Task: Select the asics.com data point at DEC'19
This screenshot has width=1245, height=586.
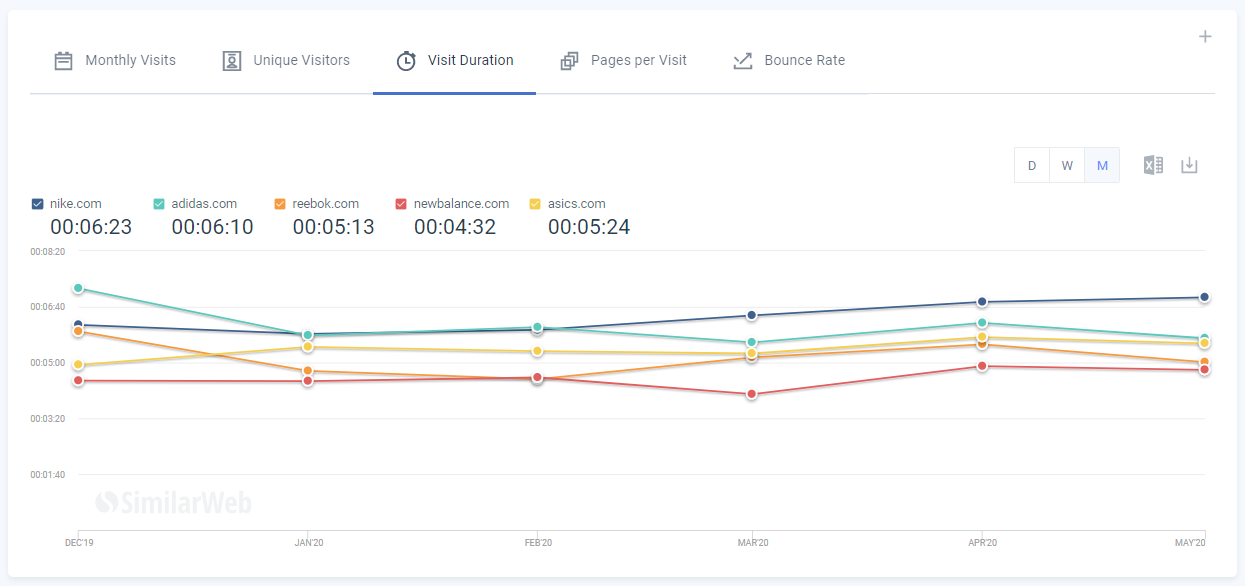Action: point(78,365)
